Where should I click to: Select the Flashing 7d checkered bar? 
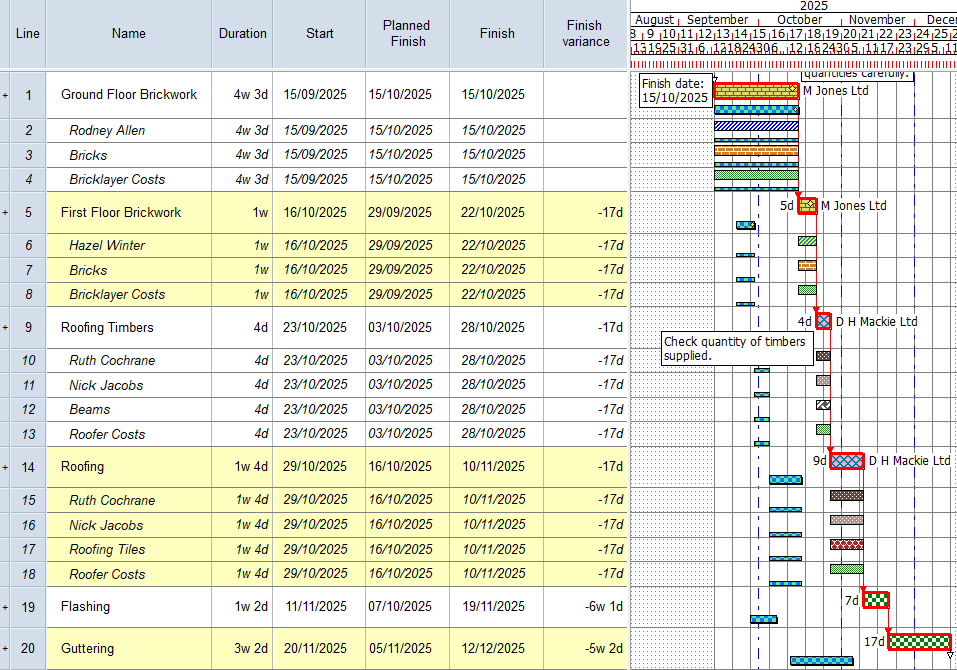[876, 600]
